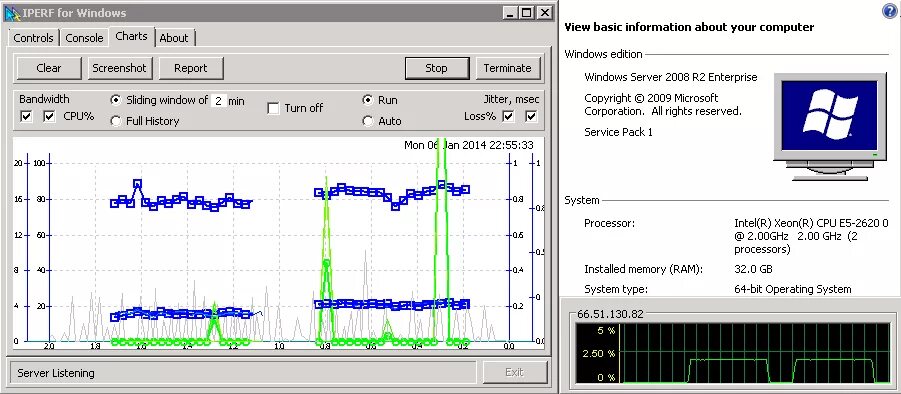Viewport: 901px width, 394px height.
Task: Minimize the IPERF for Windows window
Action: pyautogui.click(x=510, y=12)
